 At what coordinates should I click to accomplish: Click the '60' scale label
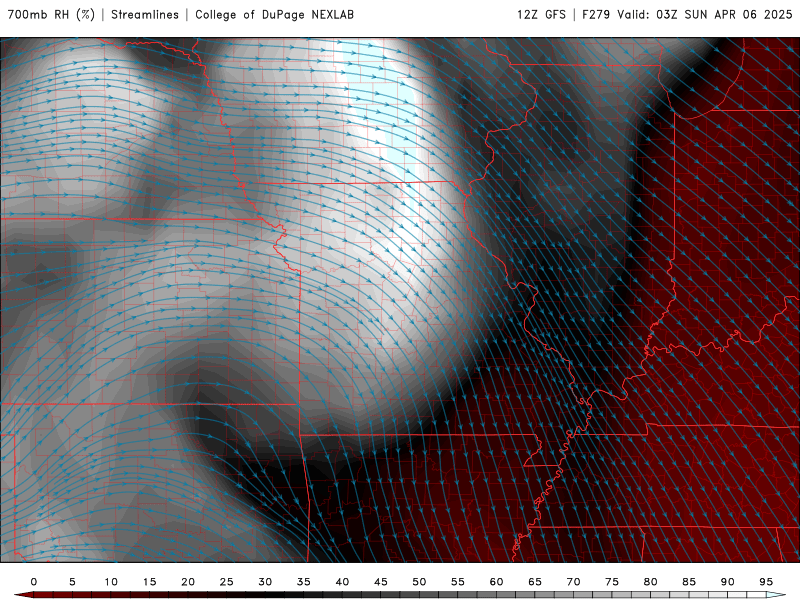(x=496, y=582)
